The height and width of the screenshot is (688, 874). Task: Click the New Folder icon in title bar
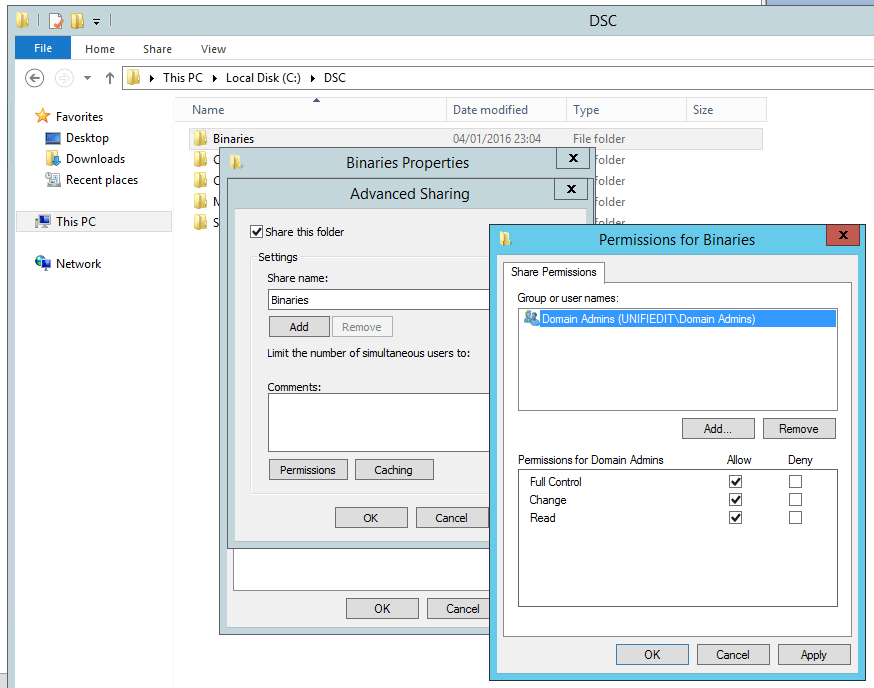[x=77, y=20]
